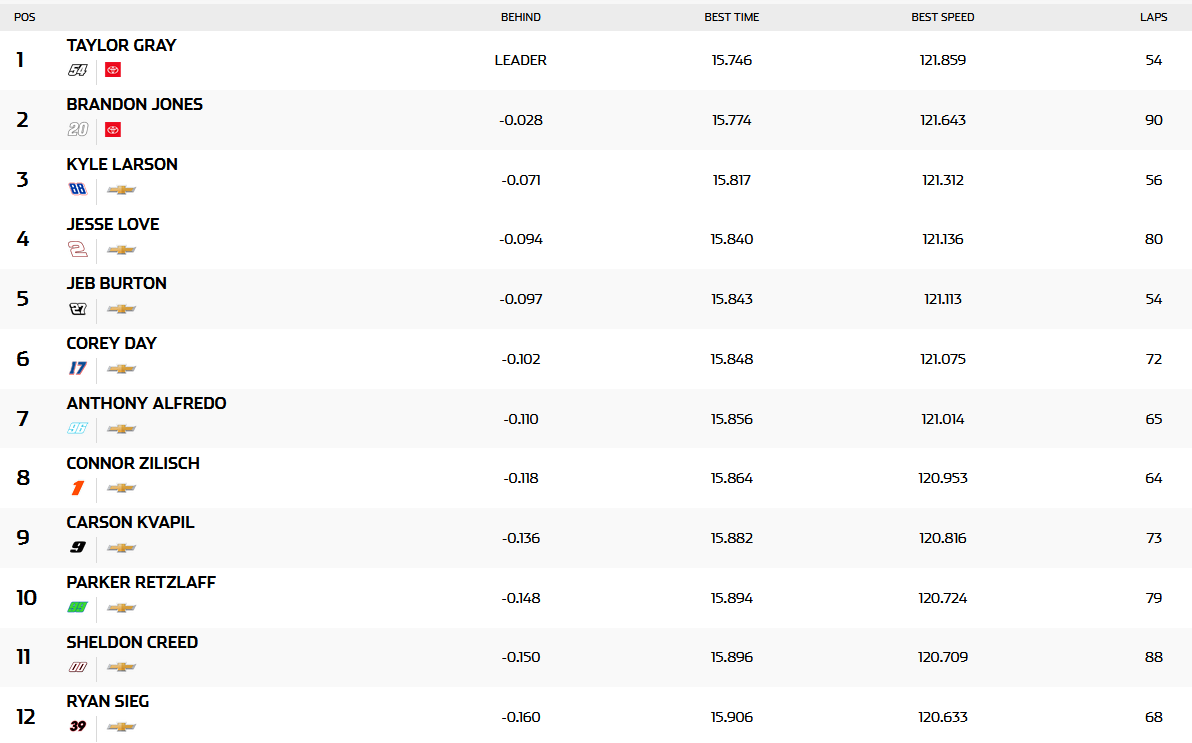Click the number 39 car badge
Screen dimensions: 1192x743
[x=78, y=726]
